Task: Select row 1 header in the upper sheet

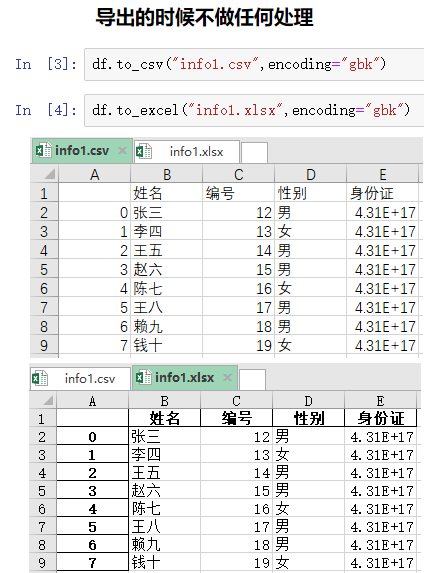Action: [44, 193]
